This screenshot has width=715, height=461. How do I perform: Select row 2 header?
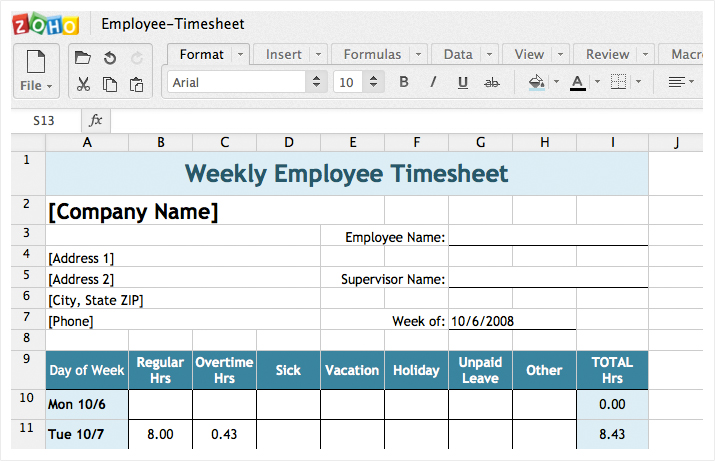pyautogui.click(x=27, y=210)
